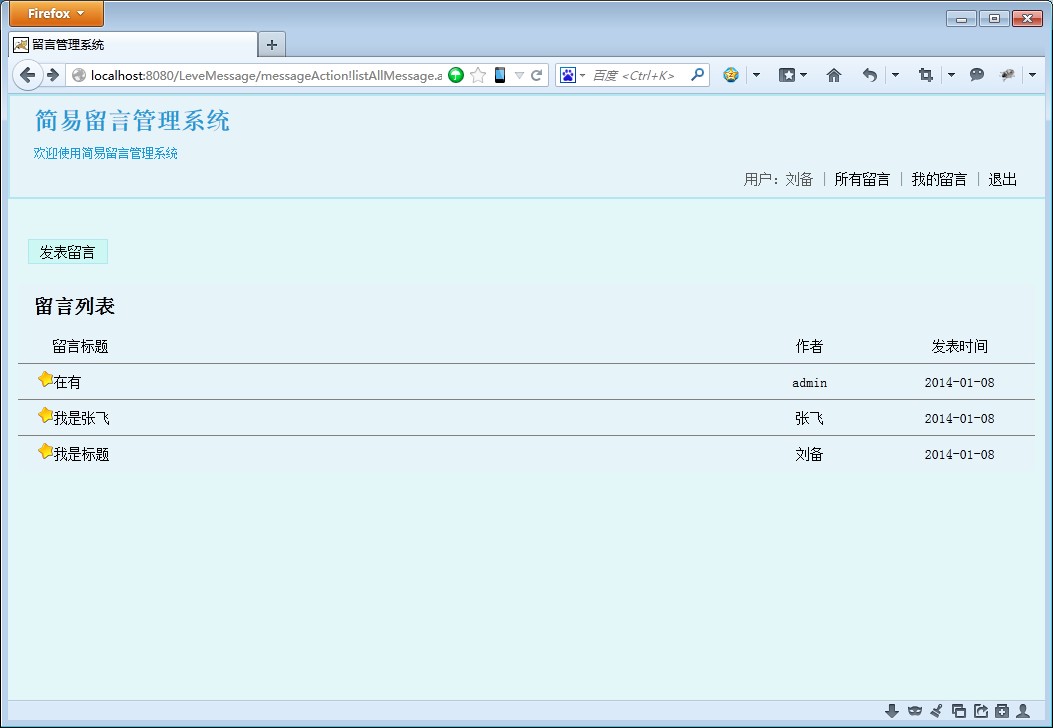1053x728 pixels.
Task: Click the 发表留言 button
Action: (68, 252)
